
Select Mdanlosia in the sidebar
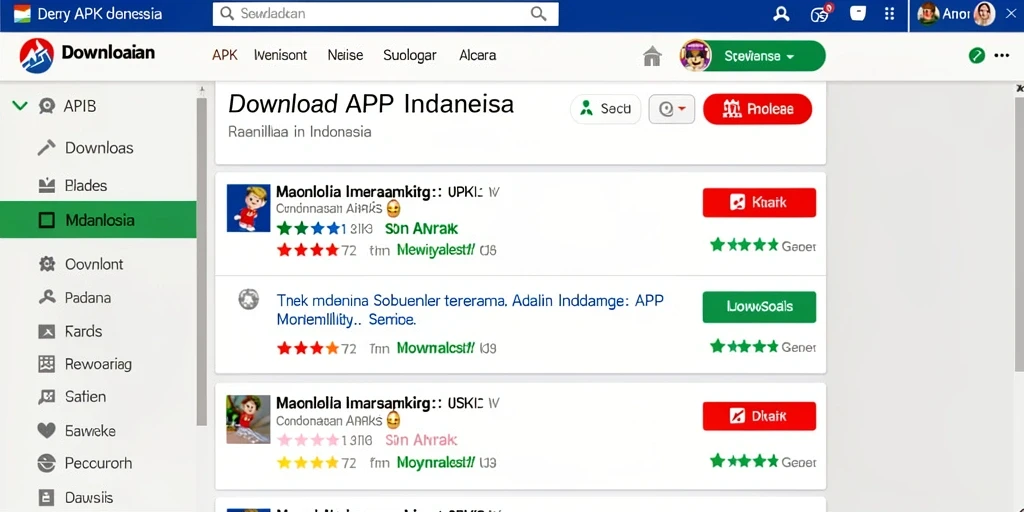click(x=98, y=220)
